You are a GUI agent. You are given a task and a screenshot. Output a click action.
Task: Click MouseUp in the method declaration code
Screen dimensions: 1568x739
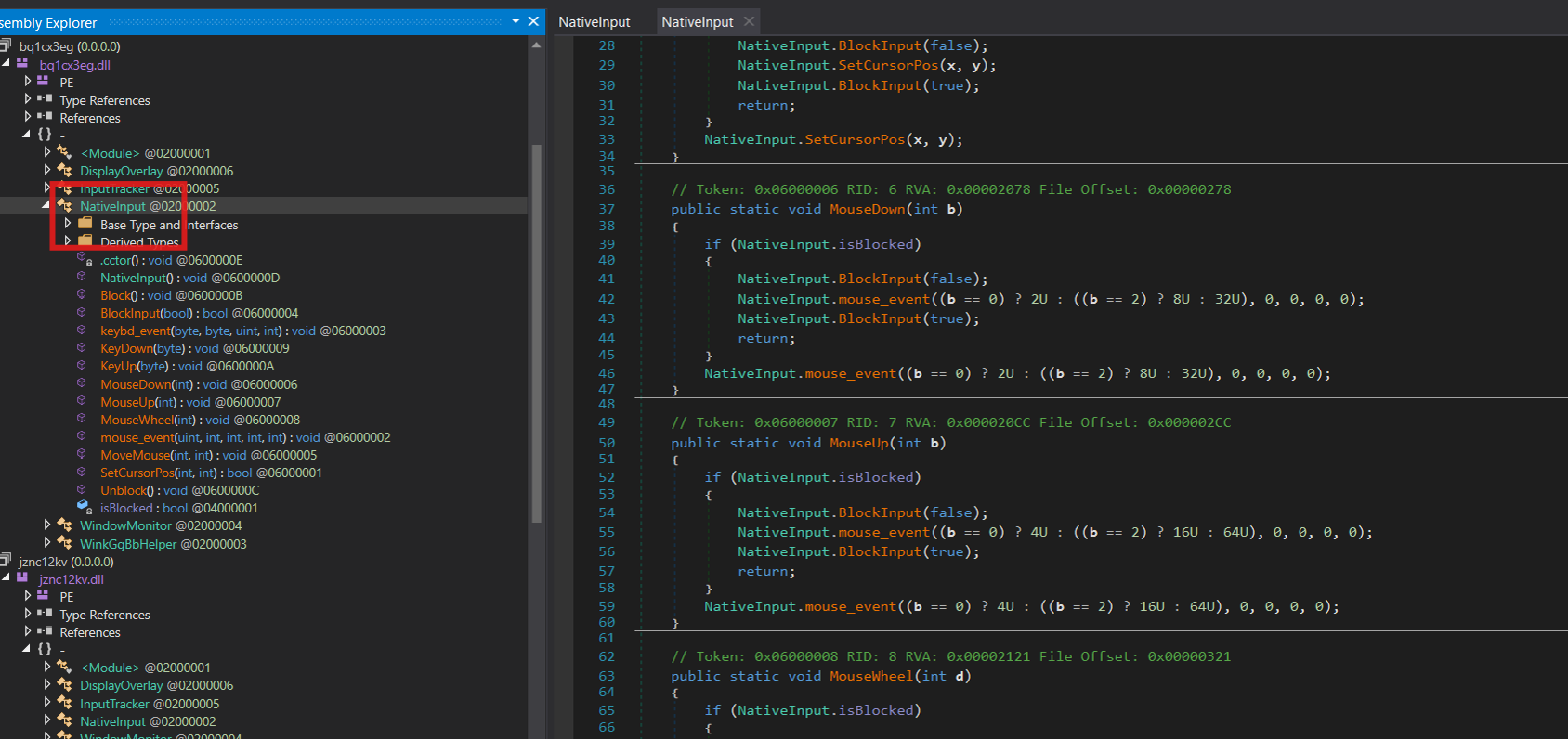(859, 443)
